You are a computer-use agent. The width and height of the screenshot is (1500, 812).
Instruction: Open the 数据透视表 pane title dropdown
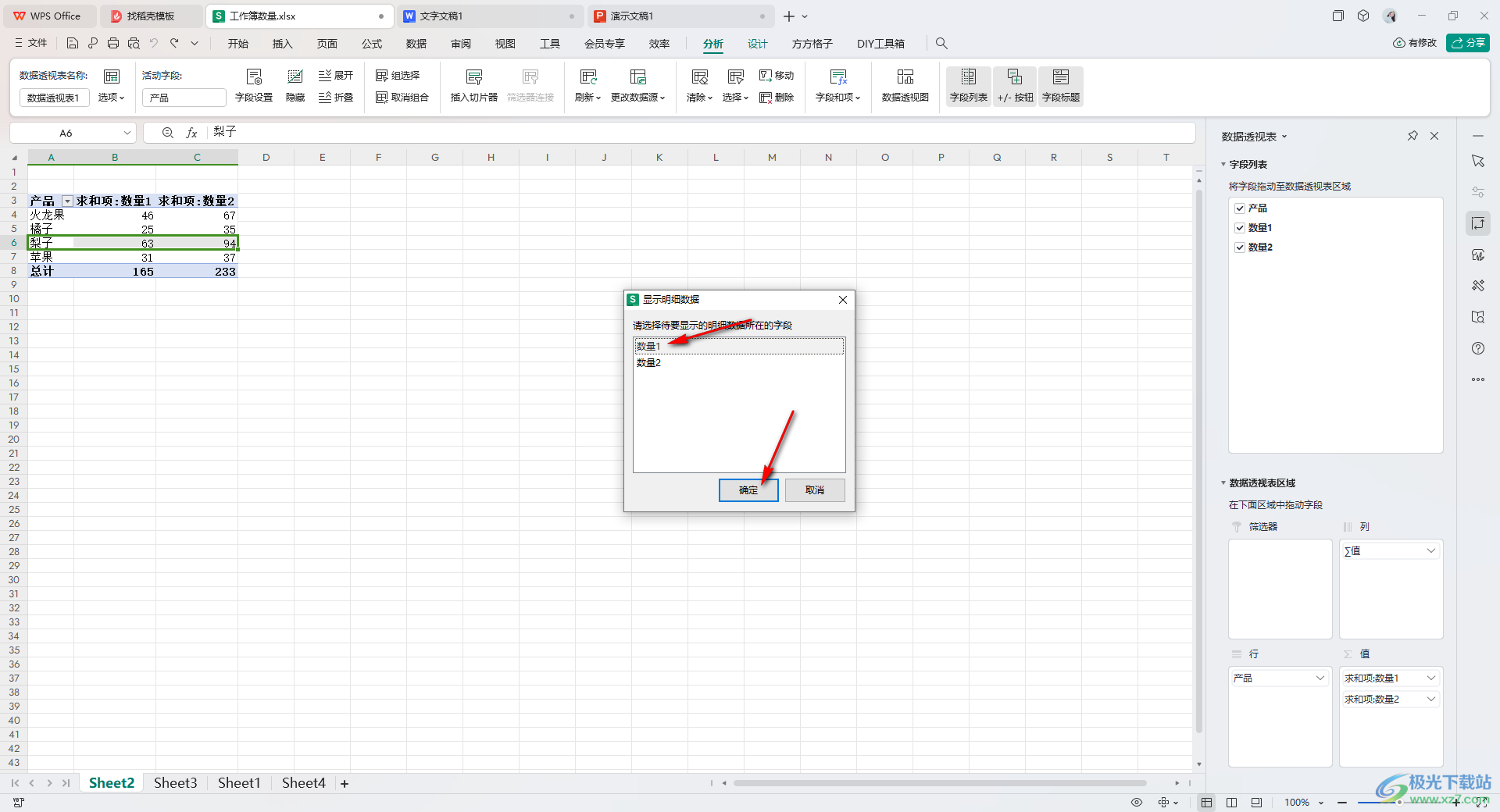pos(1284,137)
